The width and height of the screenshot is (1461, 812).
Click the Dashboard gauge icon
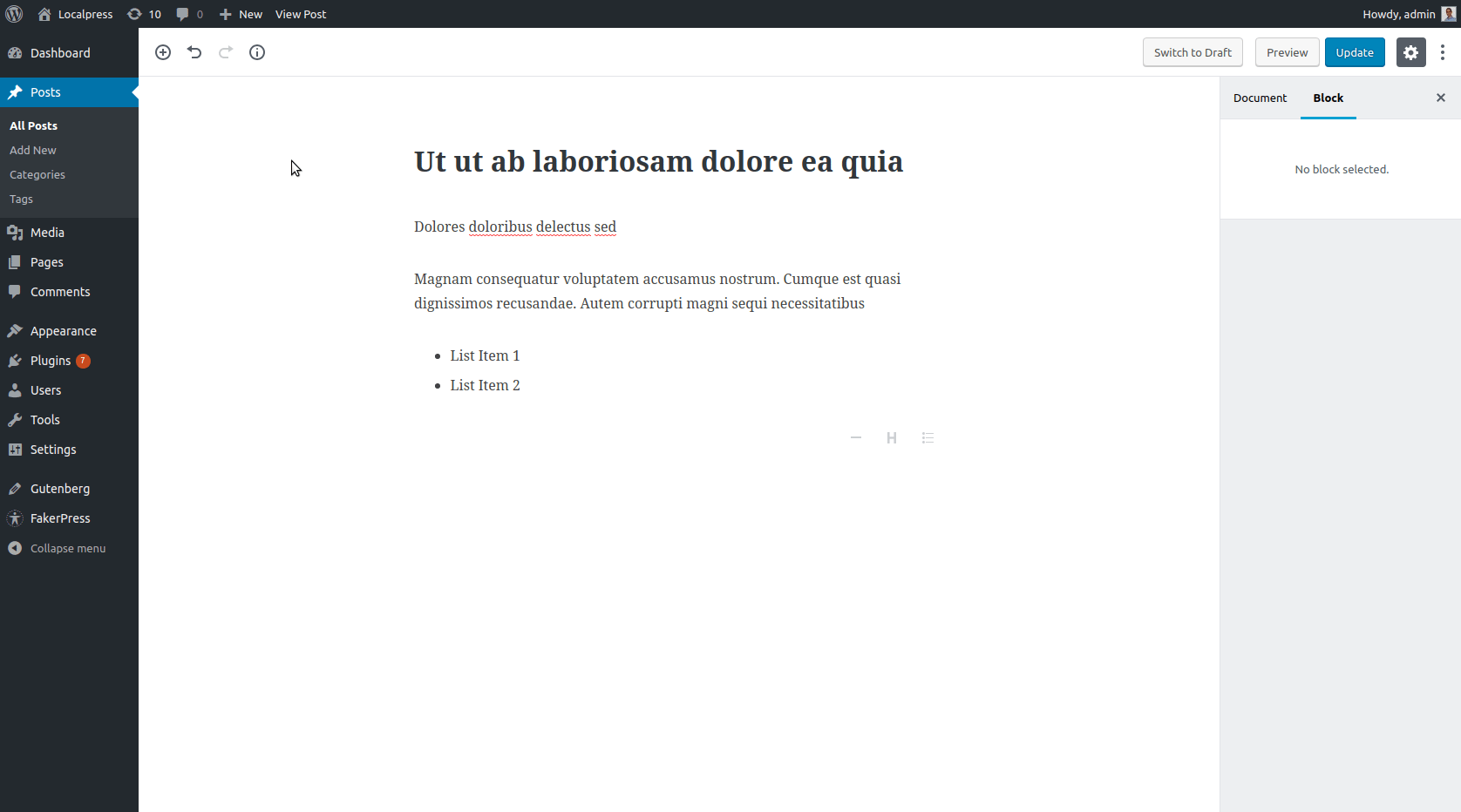pos(15,53)
